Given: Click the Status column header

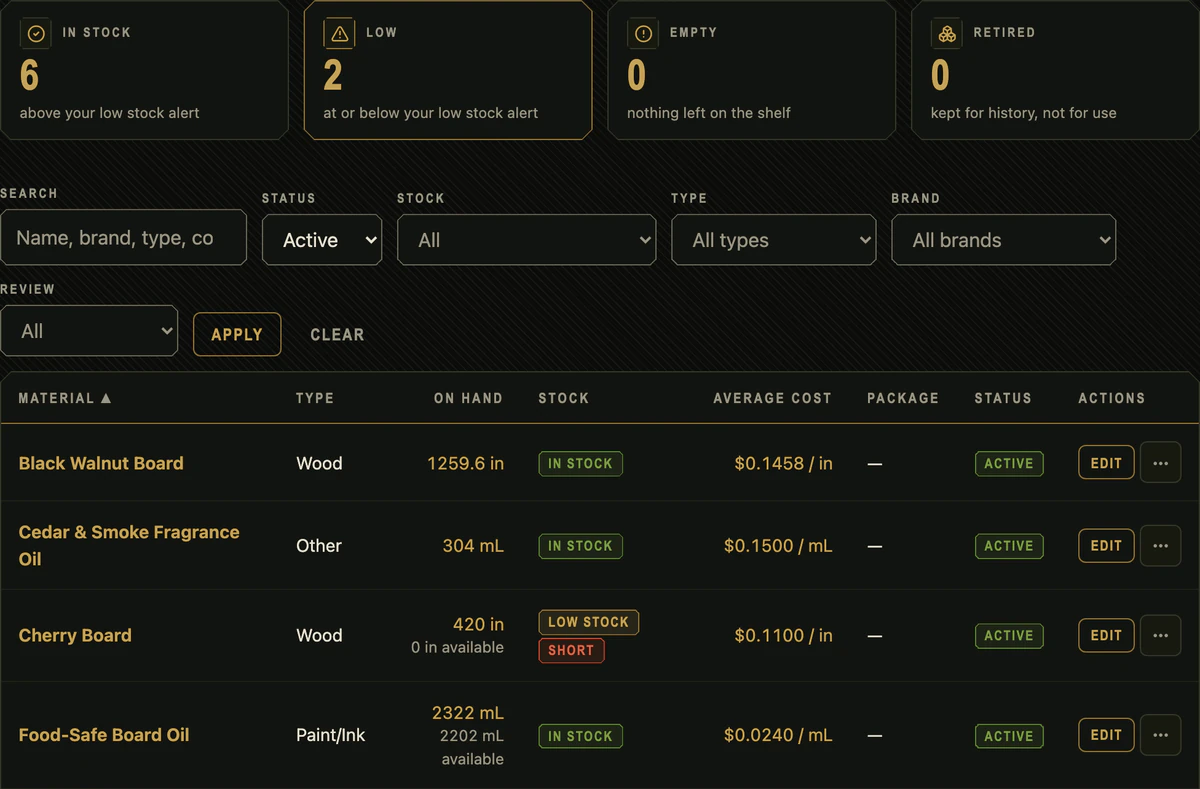Looking at the screenshot, I should click(x=1003, y=398).
